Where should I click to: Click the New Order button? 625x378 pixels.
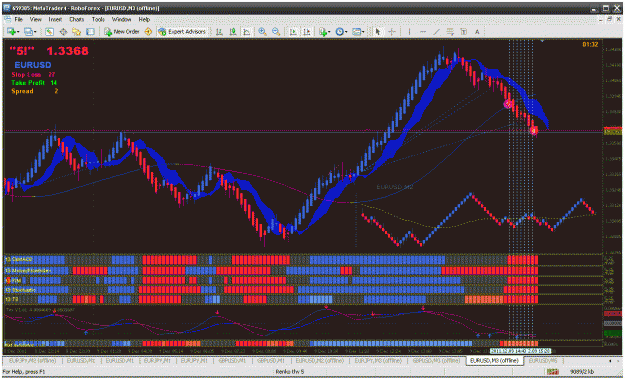[122, 32]
